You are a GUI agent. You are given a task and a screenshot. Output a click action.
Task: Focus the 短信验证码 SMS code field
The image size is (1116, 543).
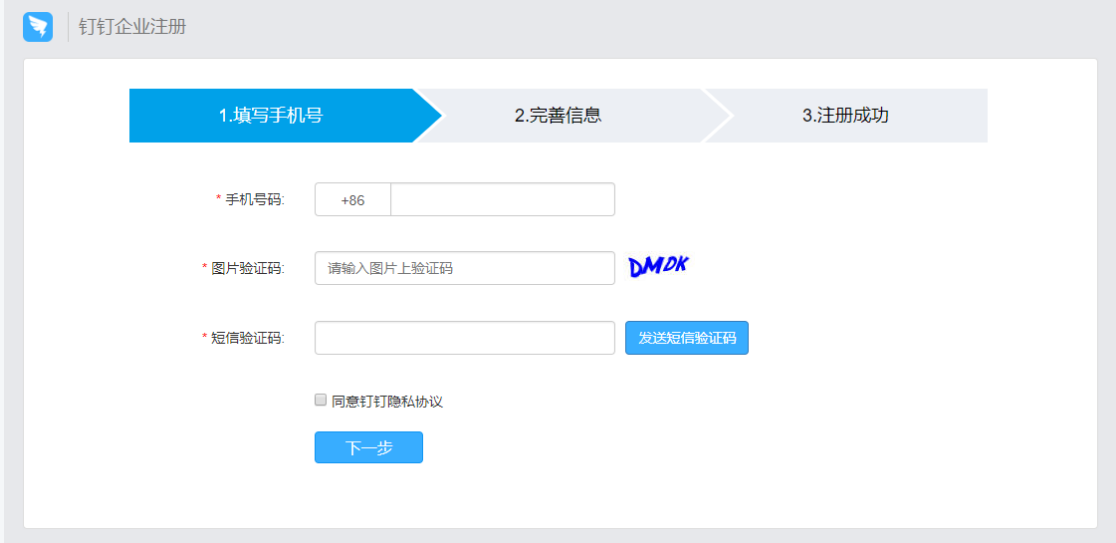(465, 337)
